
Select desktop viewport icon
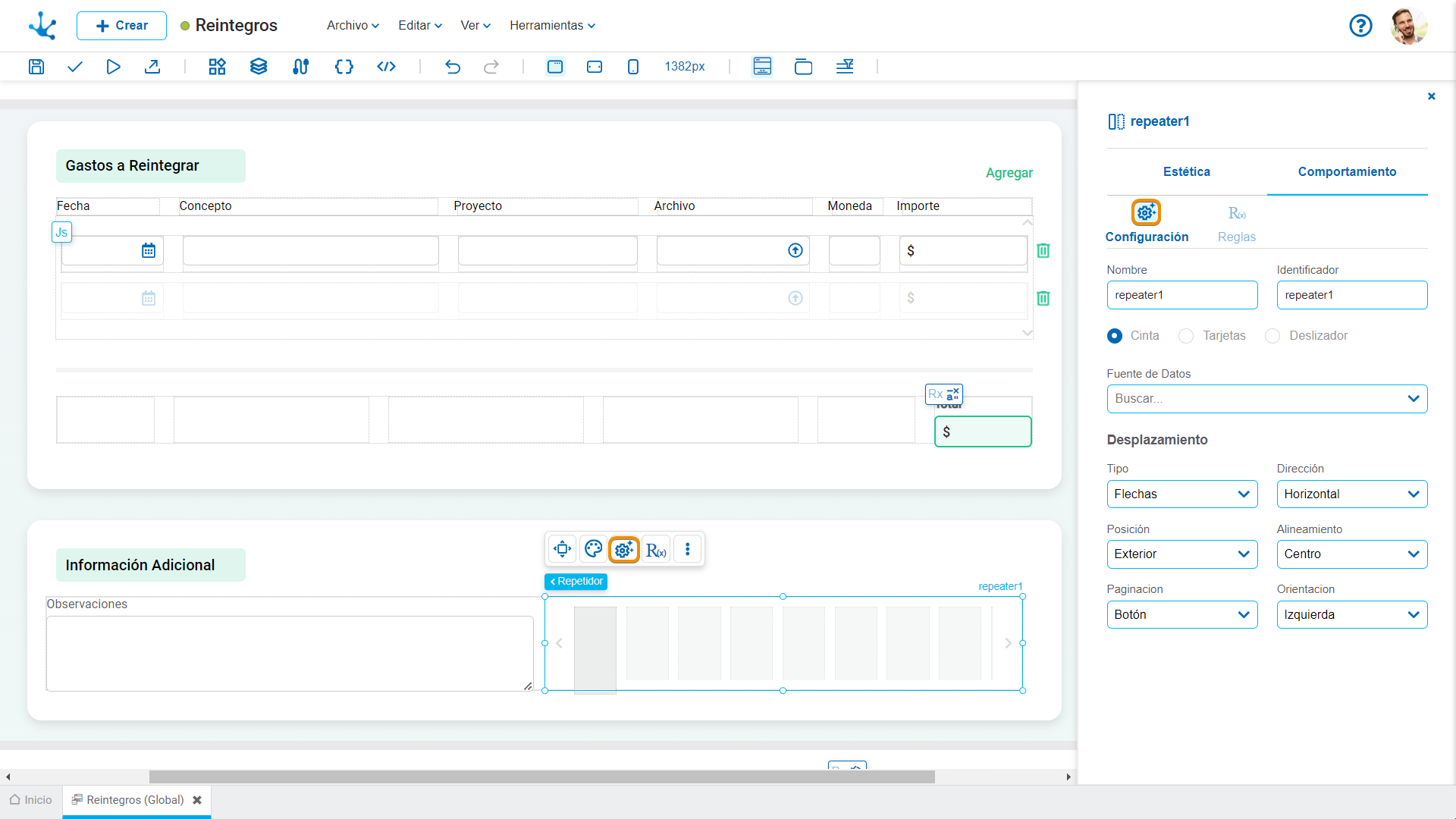click(x=555, y=67)
